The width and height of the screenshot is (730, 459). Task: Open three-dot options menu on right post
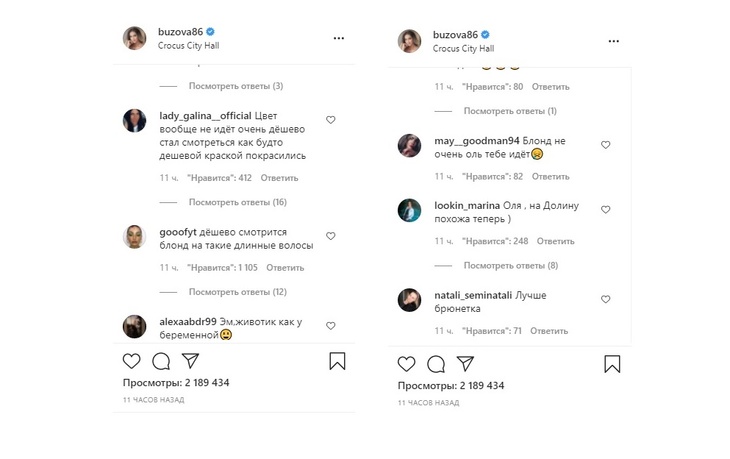click(x=612, y=41)
